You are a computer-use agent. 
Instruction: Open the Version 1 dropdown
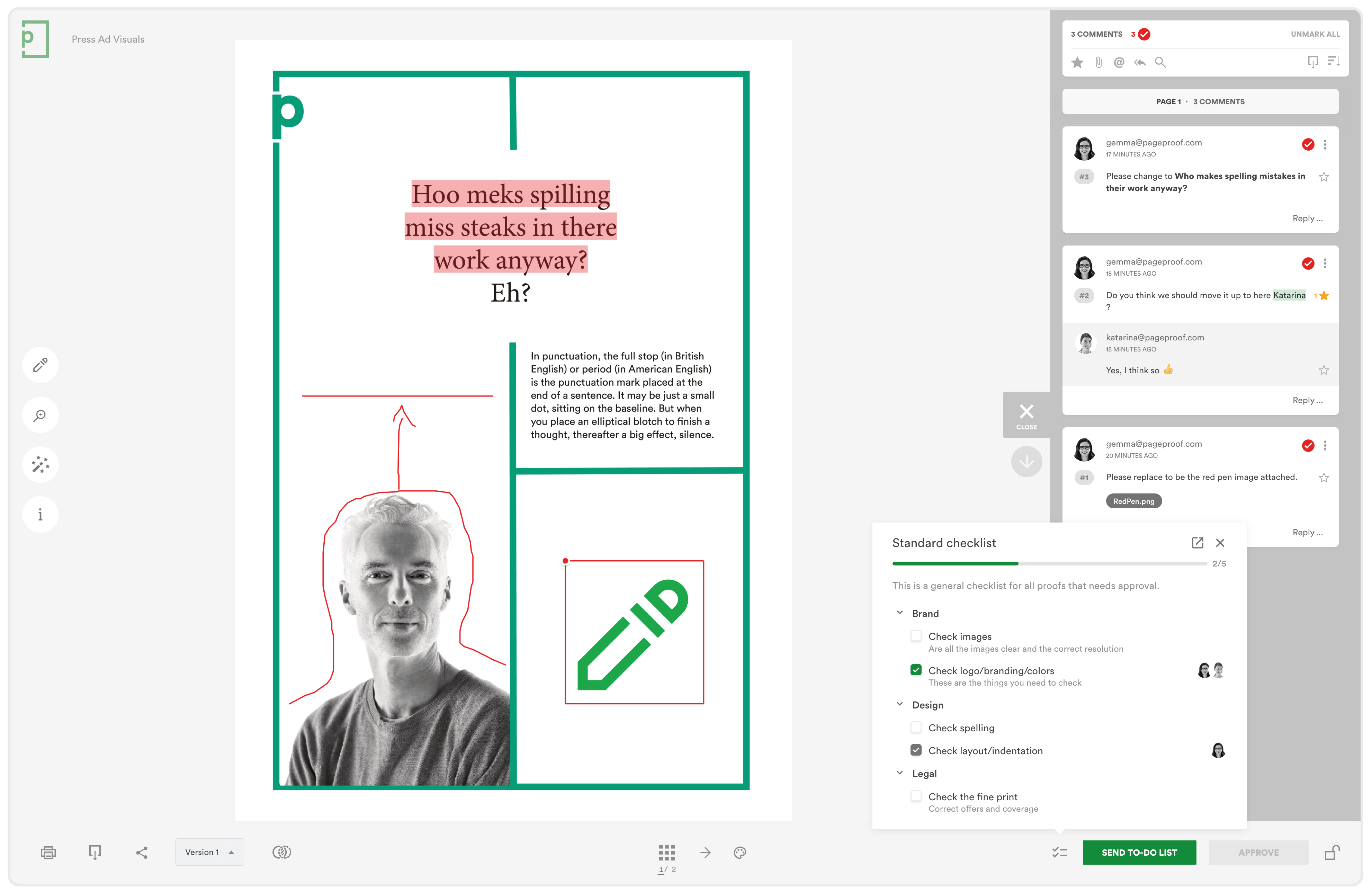tap(209, 852)
